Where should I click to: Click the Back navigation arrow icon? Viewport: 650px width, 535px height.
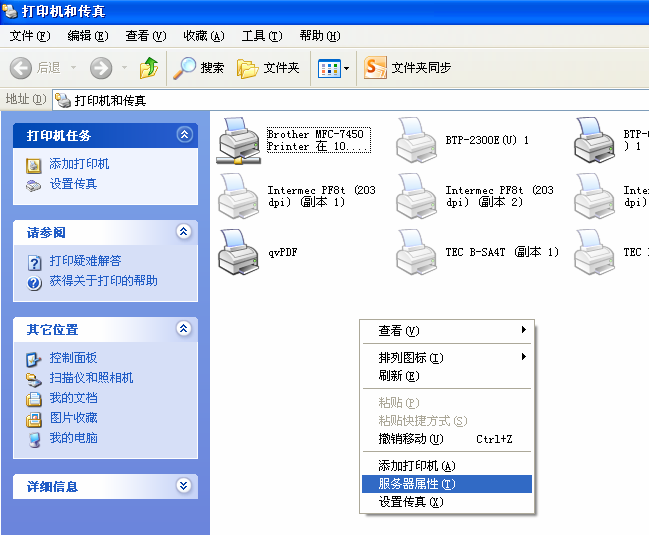21,68
